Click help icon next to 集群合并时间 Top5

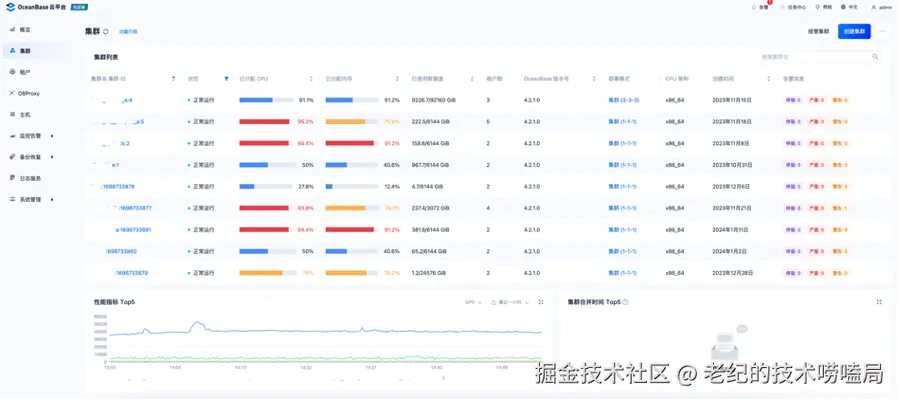pyautogui.click(x=625, y=301)
